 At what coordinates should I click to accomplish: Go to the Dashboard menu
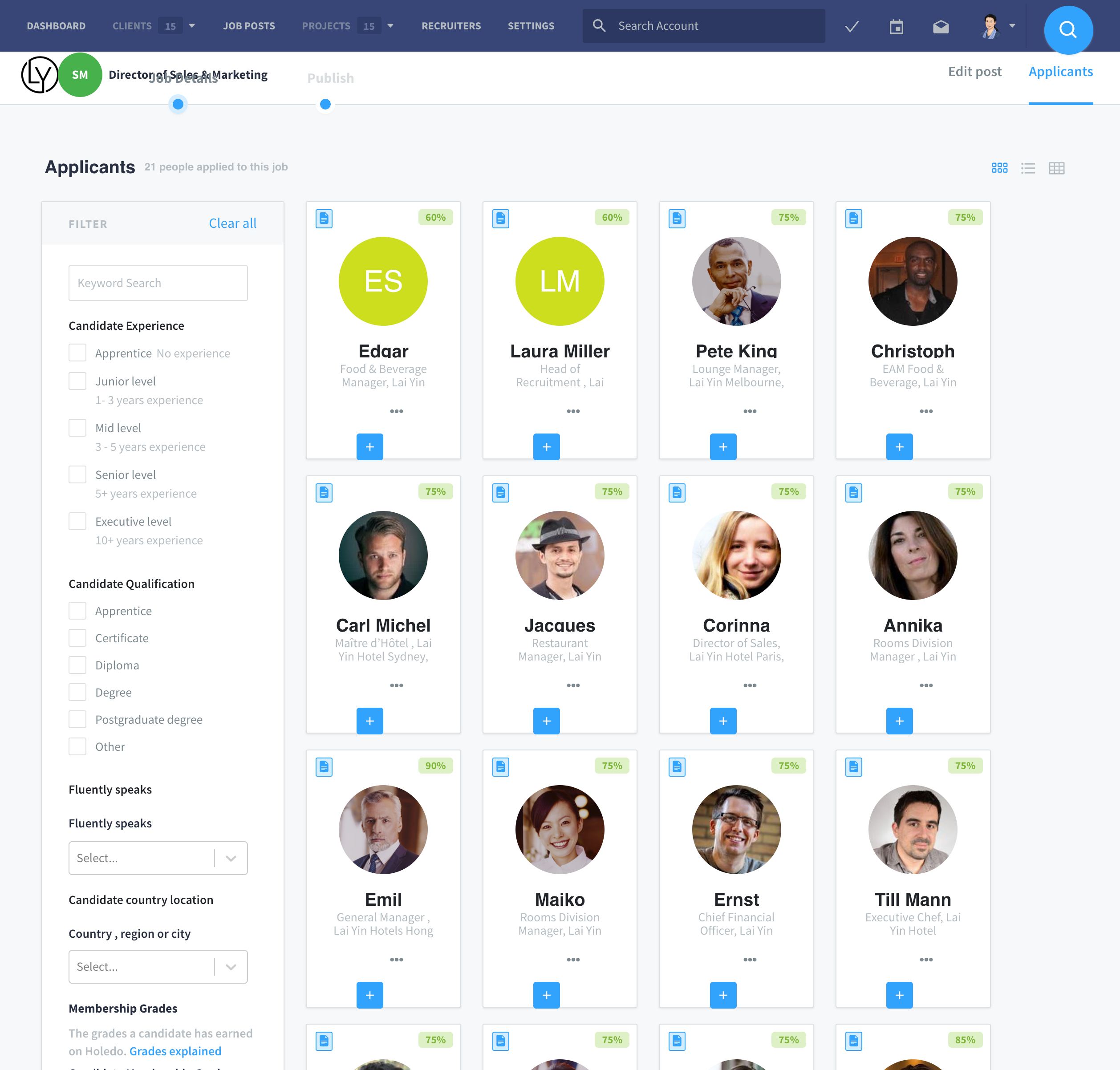(x=56, y=26)
